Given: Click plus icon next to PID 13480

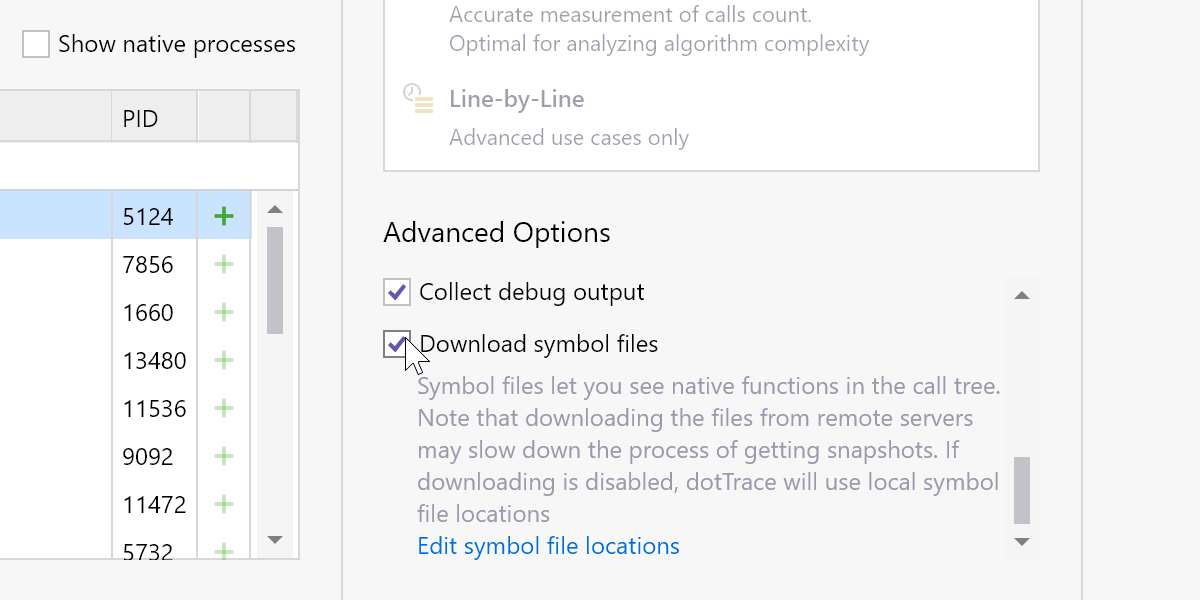Looking at the screenshot, I should pyautogui.click(x=224, y=360).
